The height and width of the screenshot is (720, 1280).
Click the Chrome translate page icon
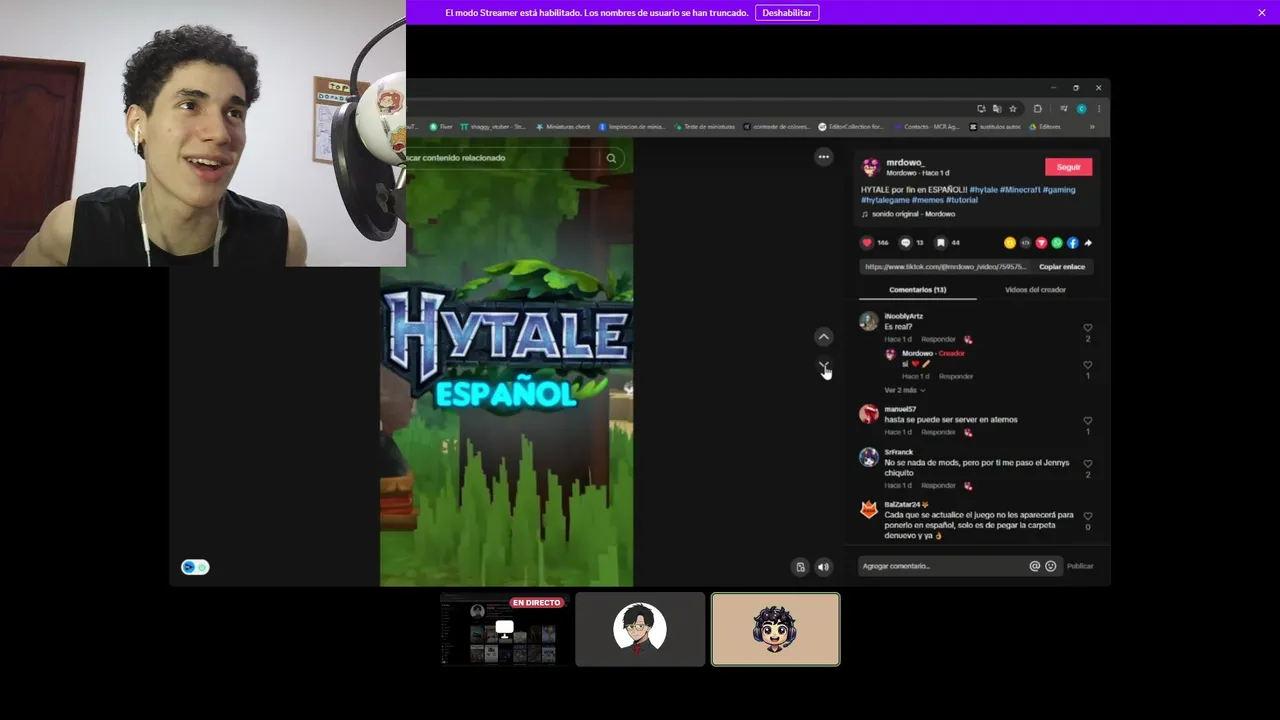tap(997, 109)
